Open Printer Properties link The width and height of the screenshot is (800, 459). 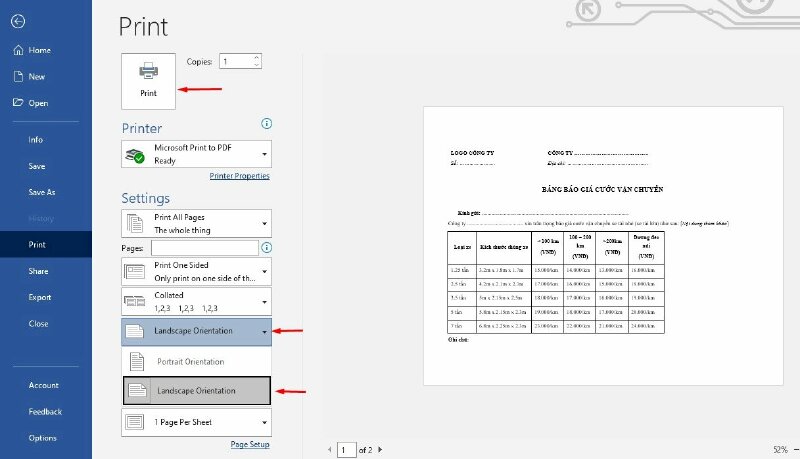(239, 176)
